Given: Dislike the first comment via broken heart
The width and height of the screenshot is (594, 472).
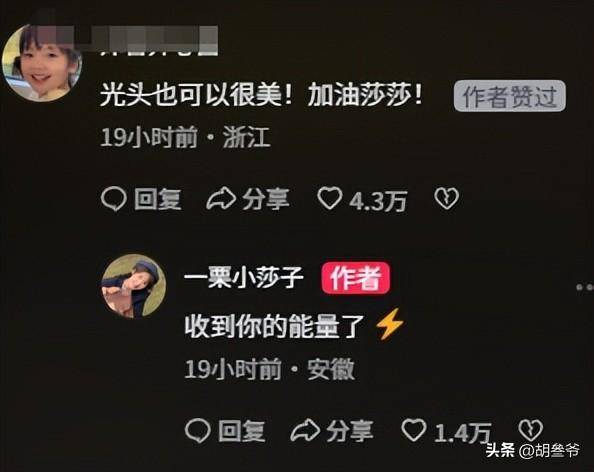Looking at the screenshot, I should pyautogui.click(x=447, y=198).
